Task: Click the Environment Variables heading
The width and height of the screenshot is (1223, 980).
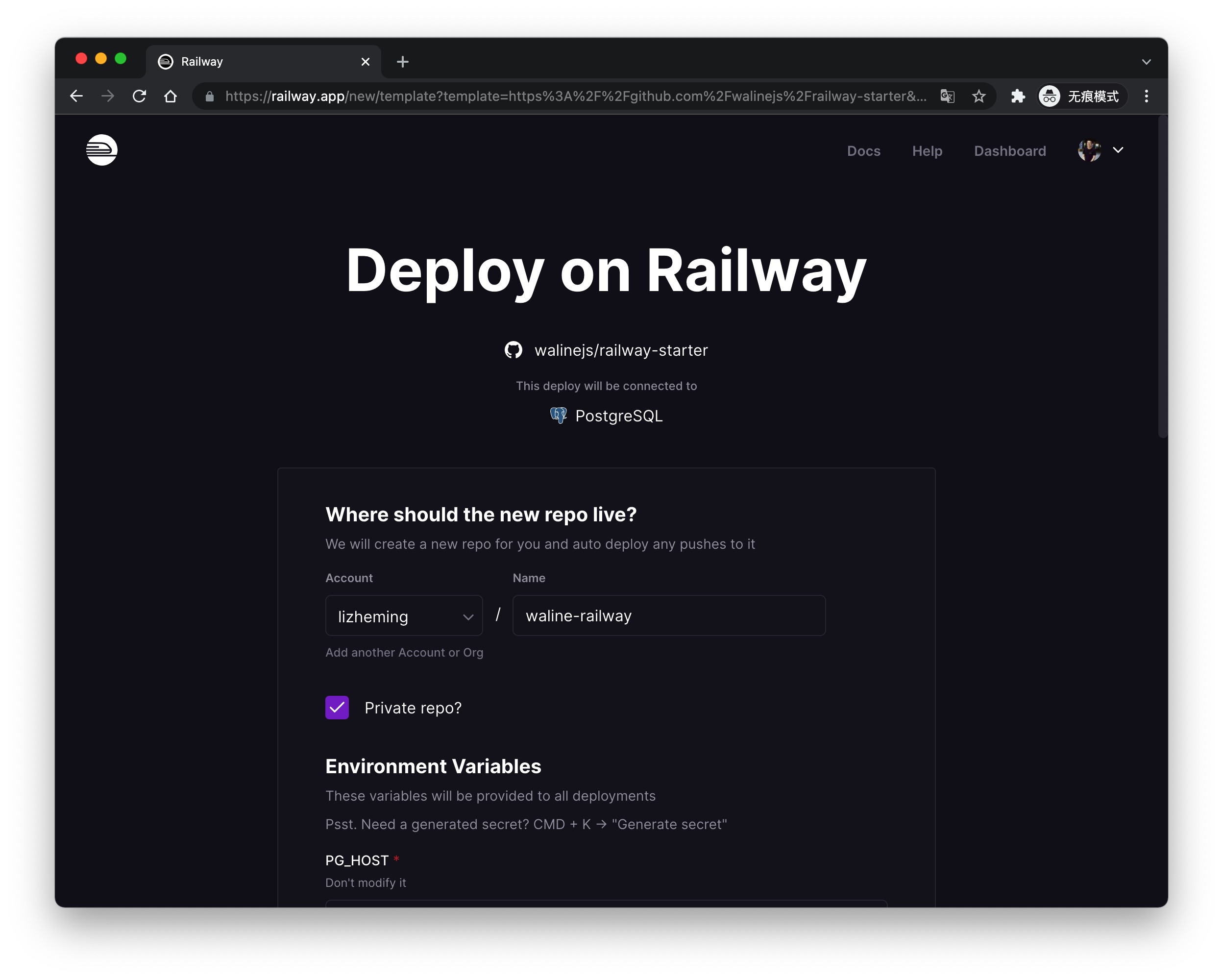Action: [x=433, y=766]
